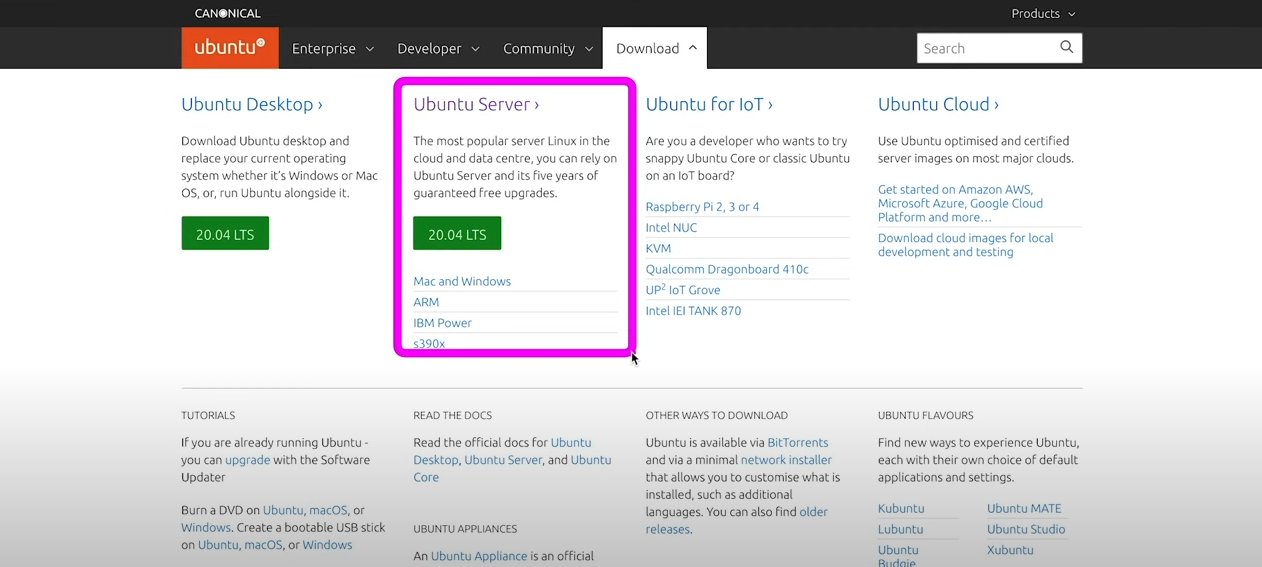Open the UP² IoT Grove link
Screen dimensions: 1262x567
pos(683,290)
